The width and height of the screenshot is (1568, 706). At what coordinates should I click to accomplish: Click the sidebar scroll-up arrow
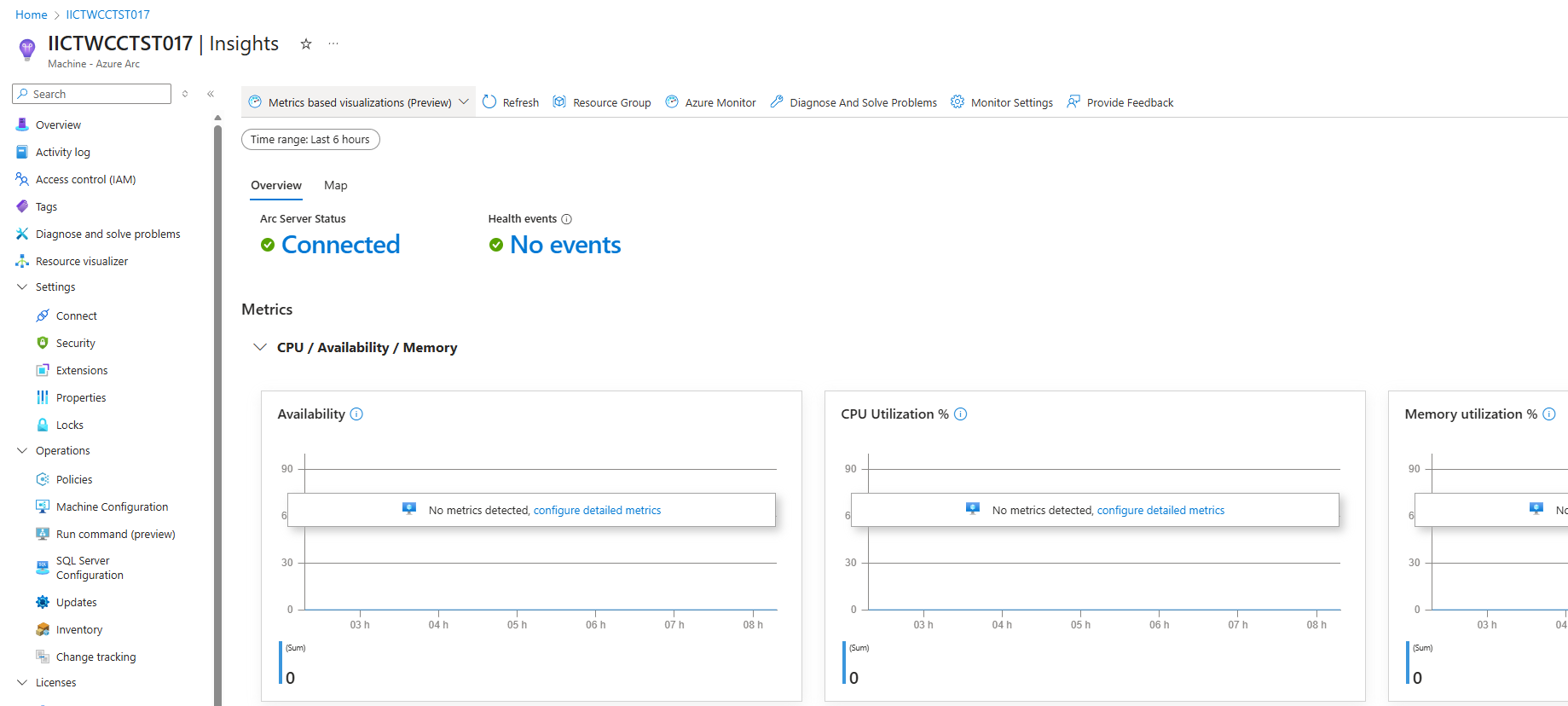coord(218,118)
